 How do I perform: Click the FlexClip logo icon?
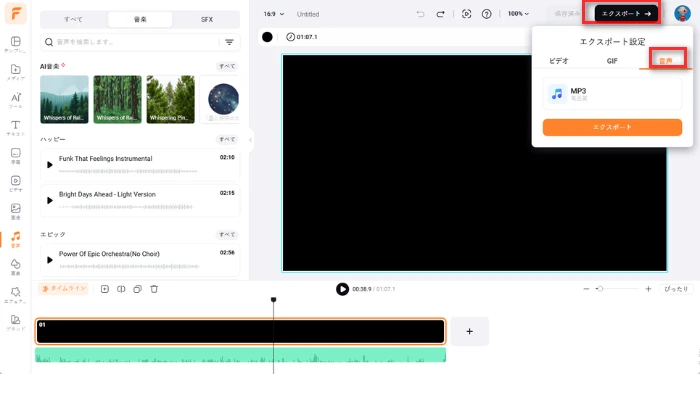pyautogui.click(x=15, y=13)
